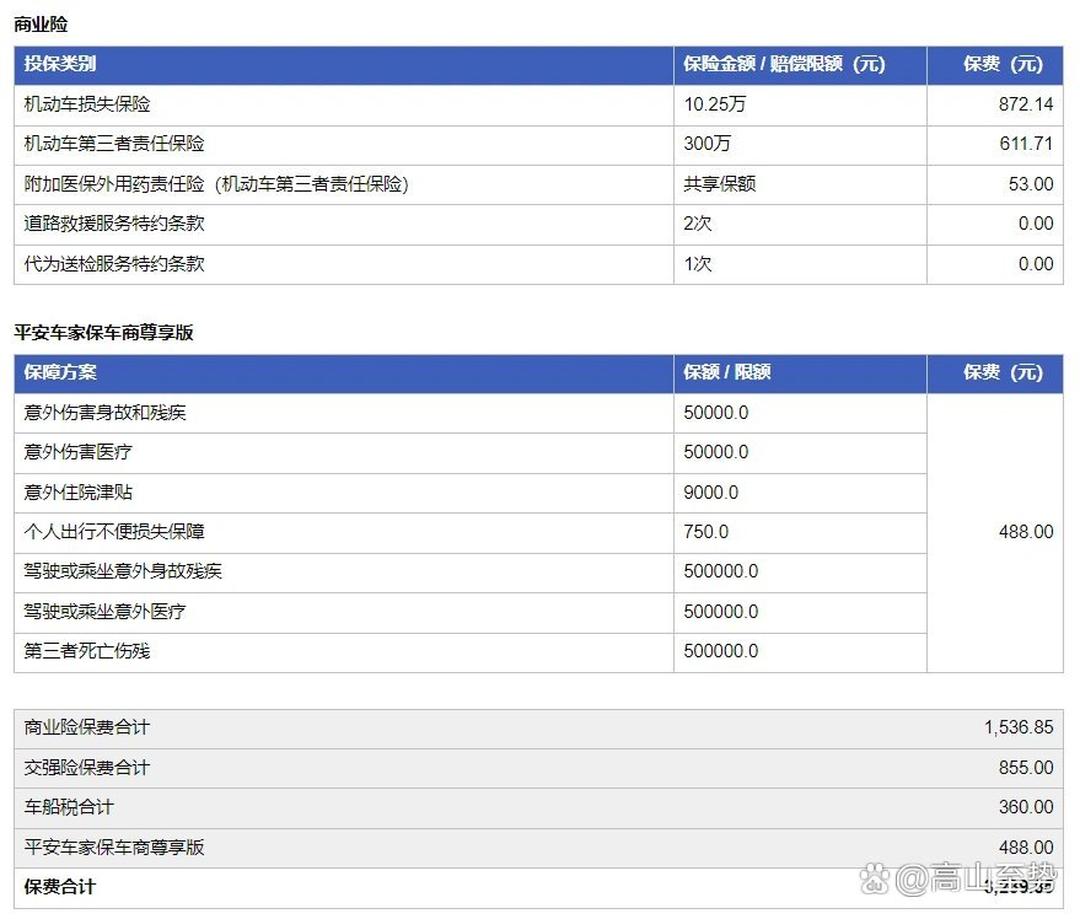Select the 机动车损失保险 row
This screenshot has width=1080, height=919.
click(x=90, y=104)
